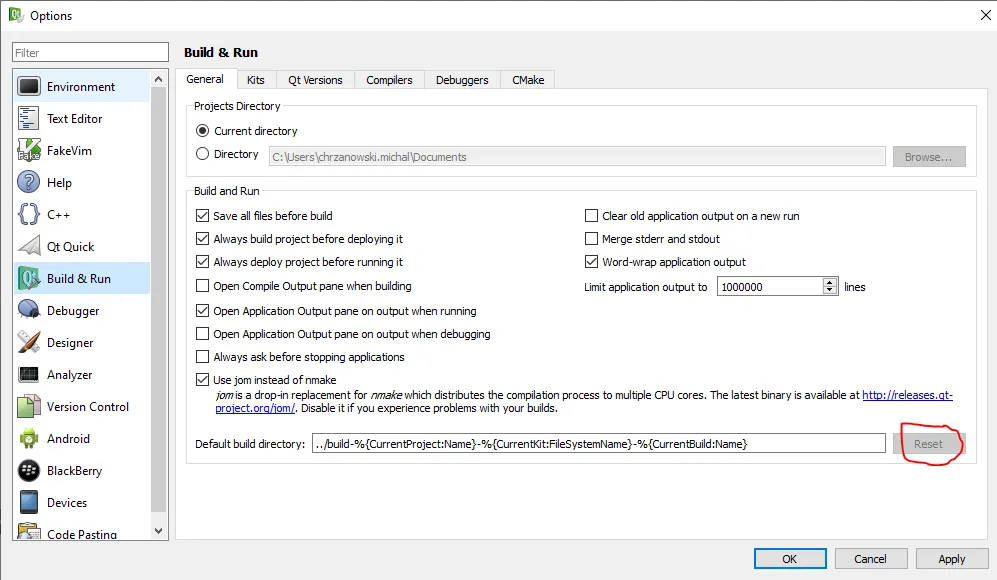This screenshot has width=997, height=580.
Task: Close the Options dialog
Action: click(x=985, y=15)
